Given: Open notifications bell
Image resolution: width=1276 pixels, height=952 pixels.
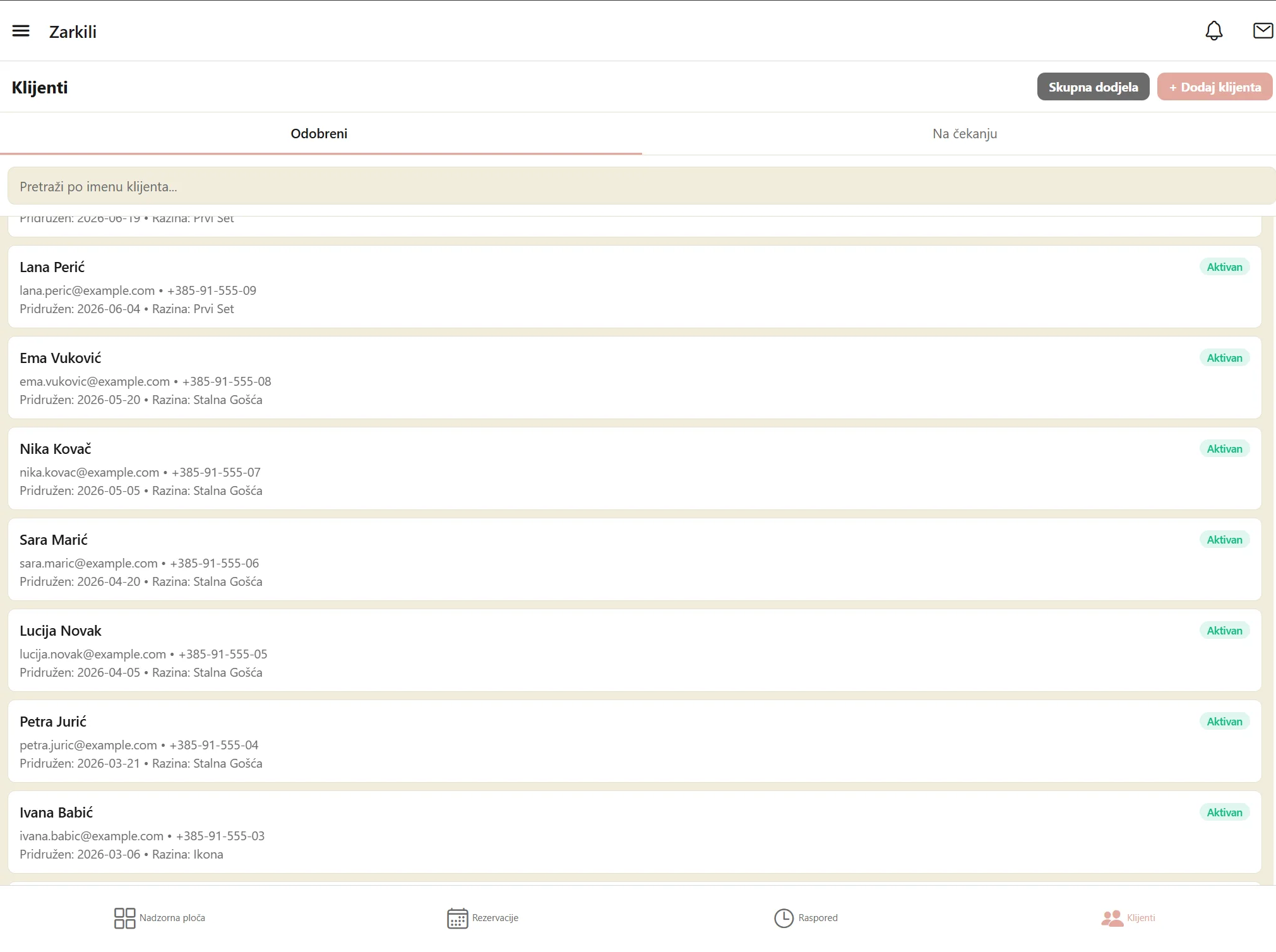Looking at the screenshot, I should (1213, 31).
